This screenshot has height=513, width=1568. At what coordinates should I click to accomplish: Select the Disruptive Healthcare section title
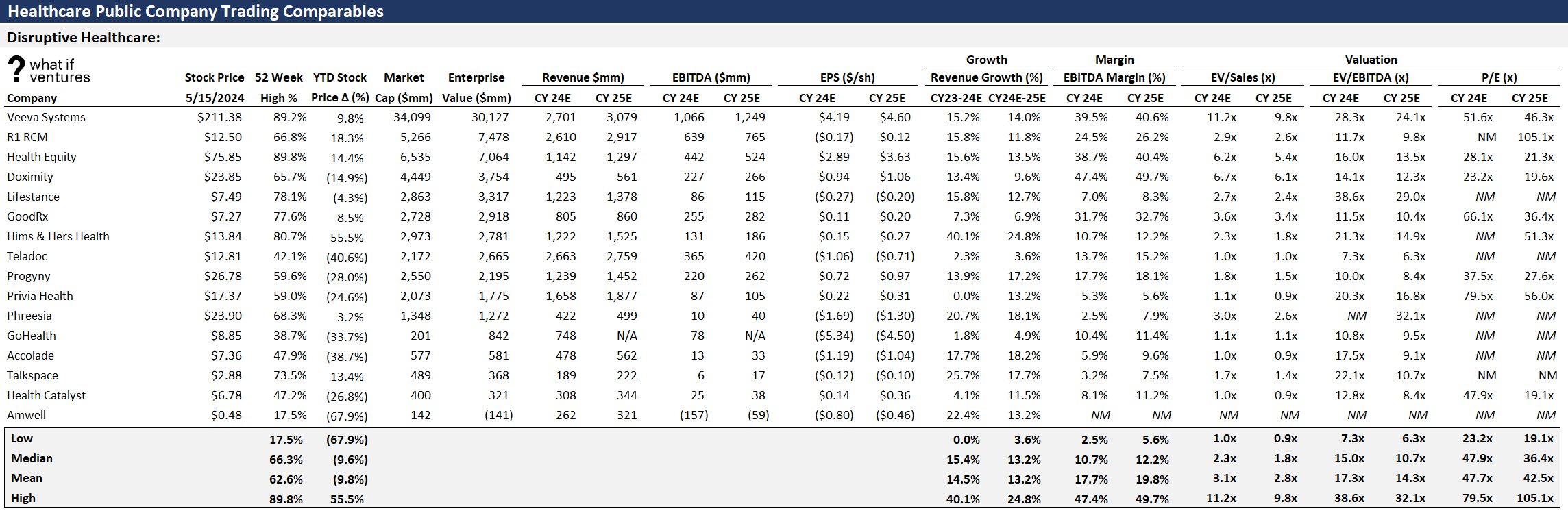[x=84, y=38]
